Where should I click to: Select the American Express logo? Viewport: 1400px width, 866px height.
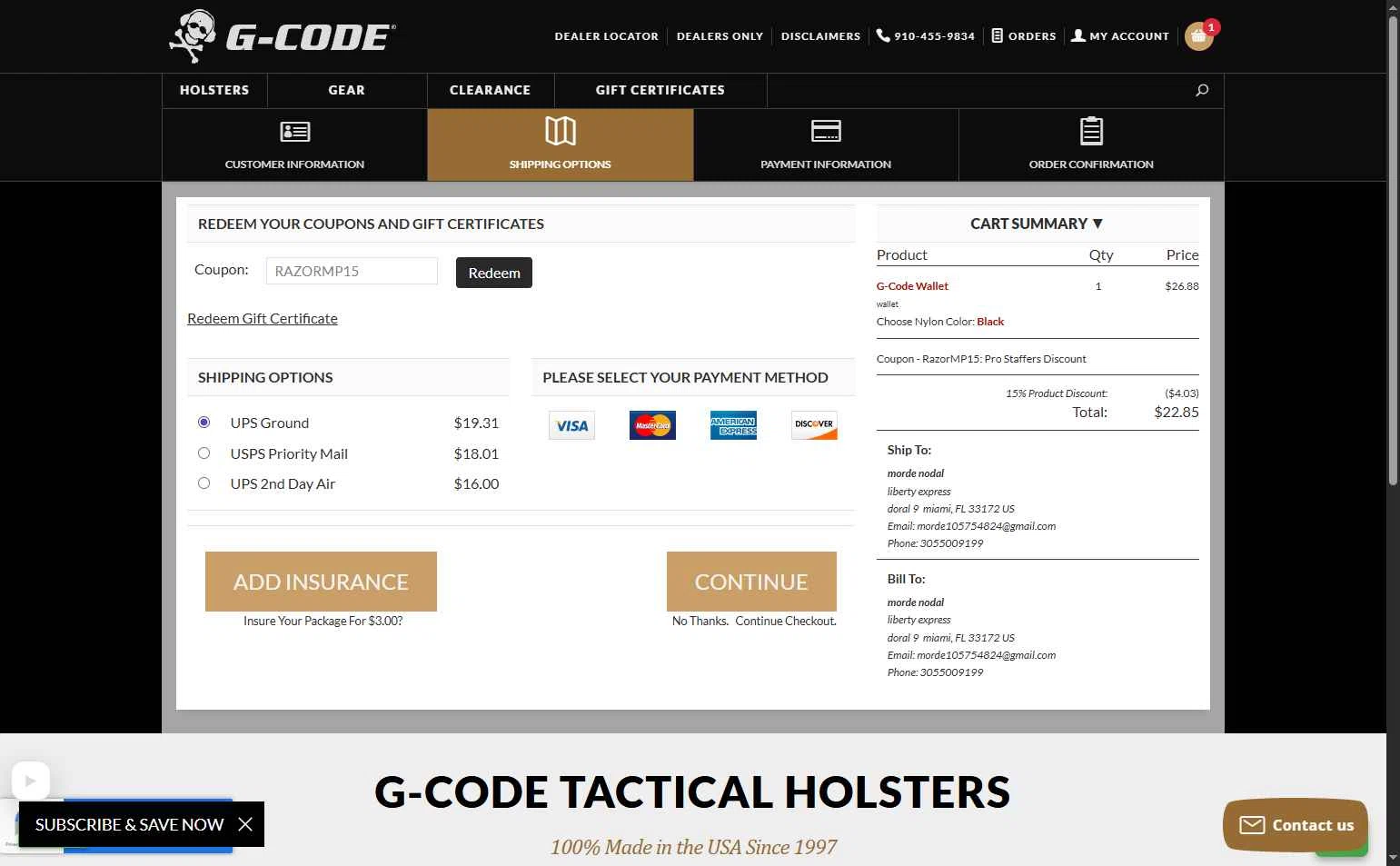[733, 425]
